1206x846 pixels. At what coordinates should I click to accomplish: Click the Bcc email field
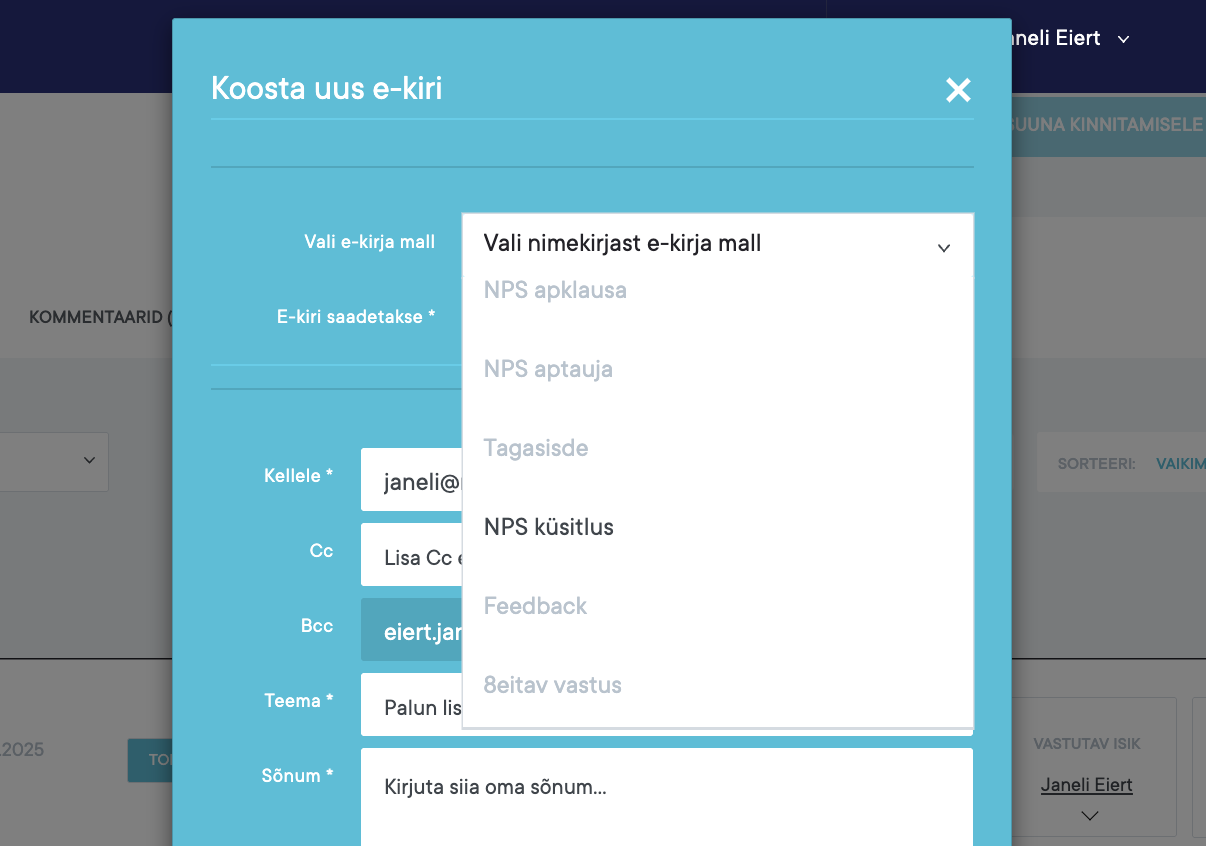411,631
